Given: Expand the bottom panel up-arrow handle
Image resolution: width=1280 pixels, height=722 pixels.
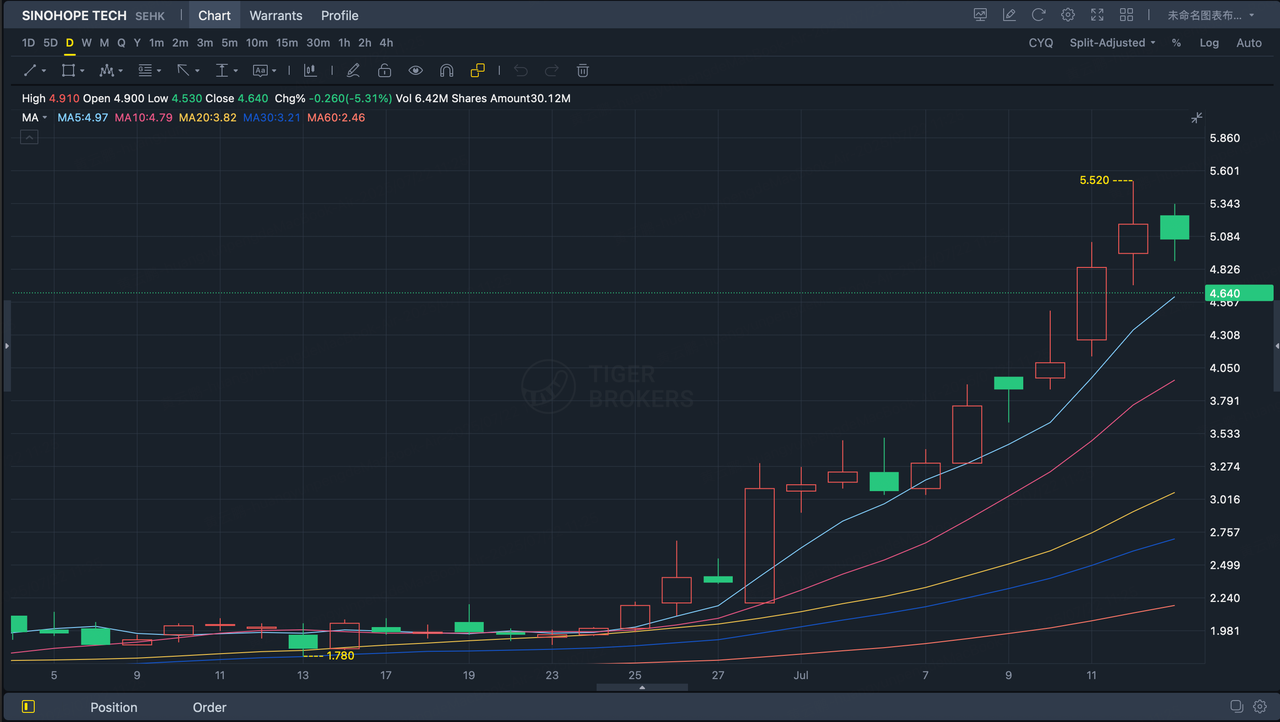Looking at the screenshot, I should (x=642, y=688).
